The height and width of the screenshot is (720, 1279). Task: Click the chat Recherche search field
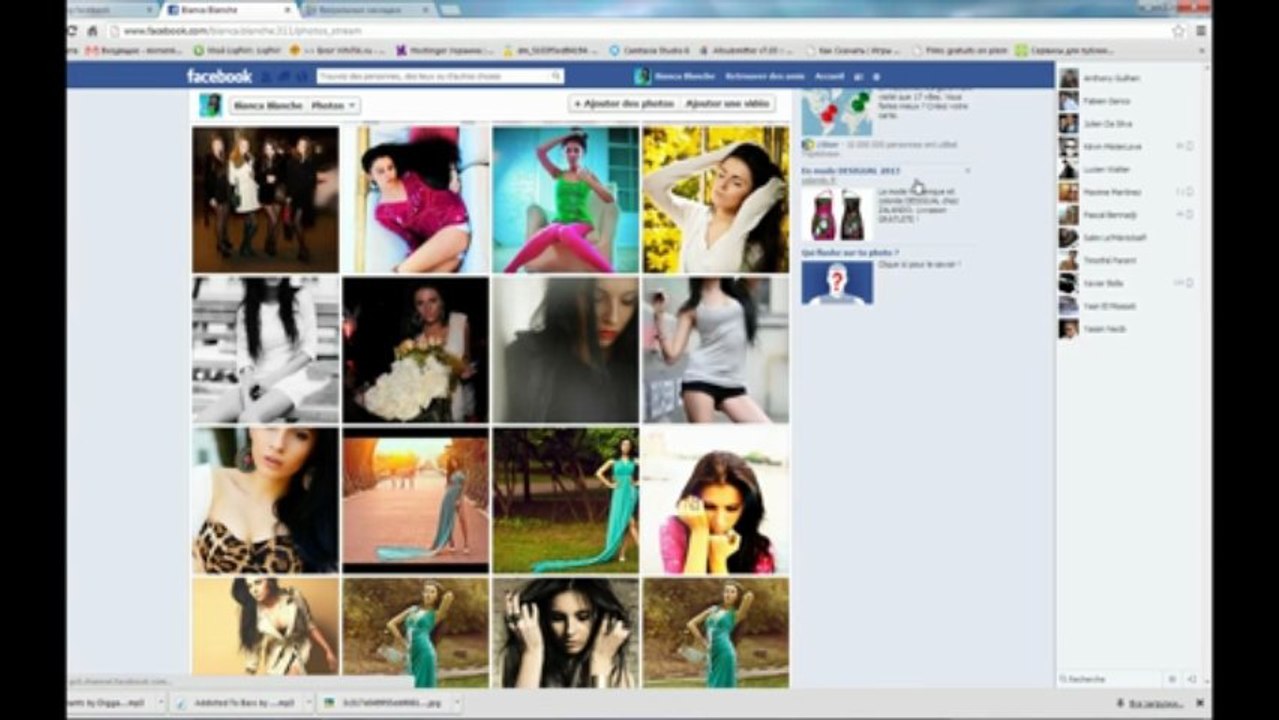[1110, 679]
